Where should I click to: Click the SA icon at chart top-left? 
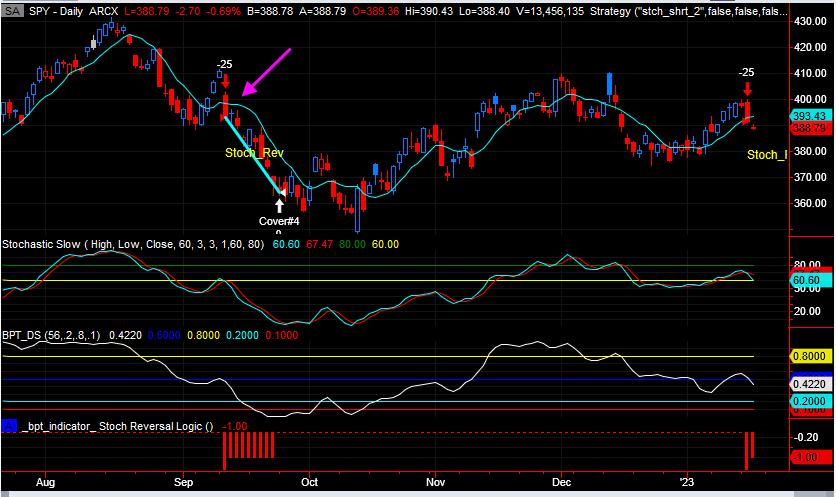(x=9, y=8)
